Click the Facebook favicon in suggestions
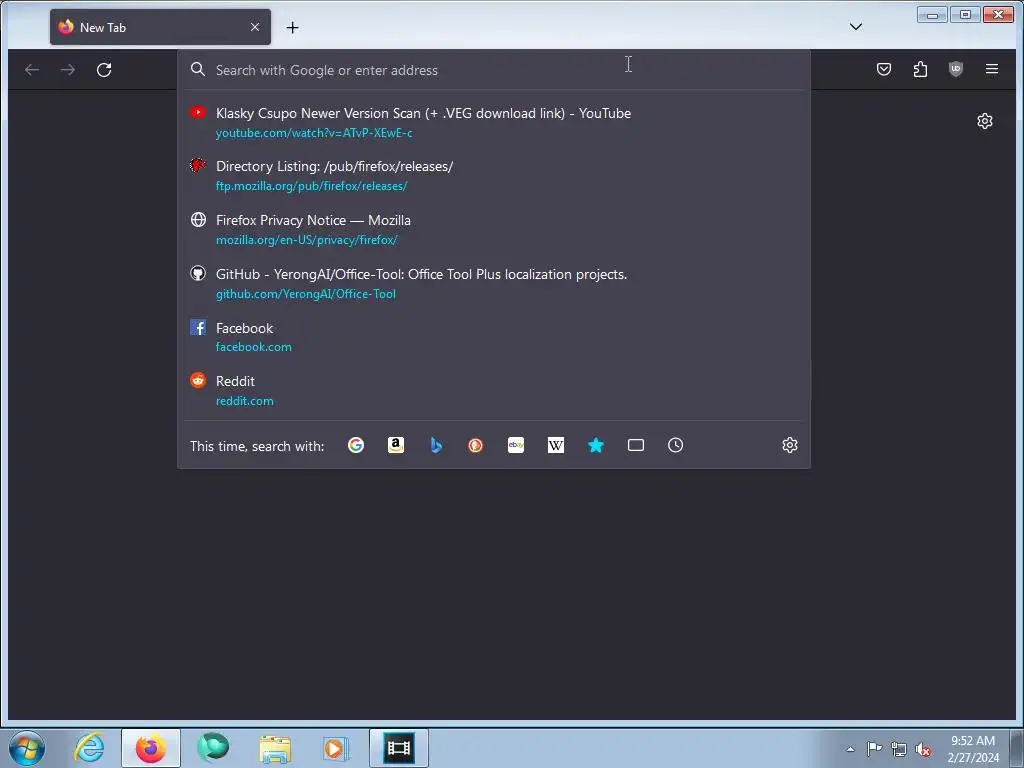1024x768 pixels. pos(198,327)
